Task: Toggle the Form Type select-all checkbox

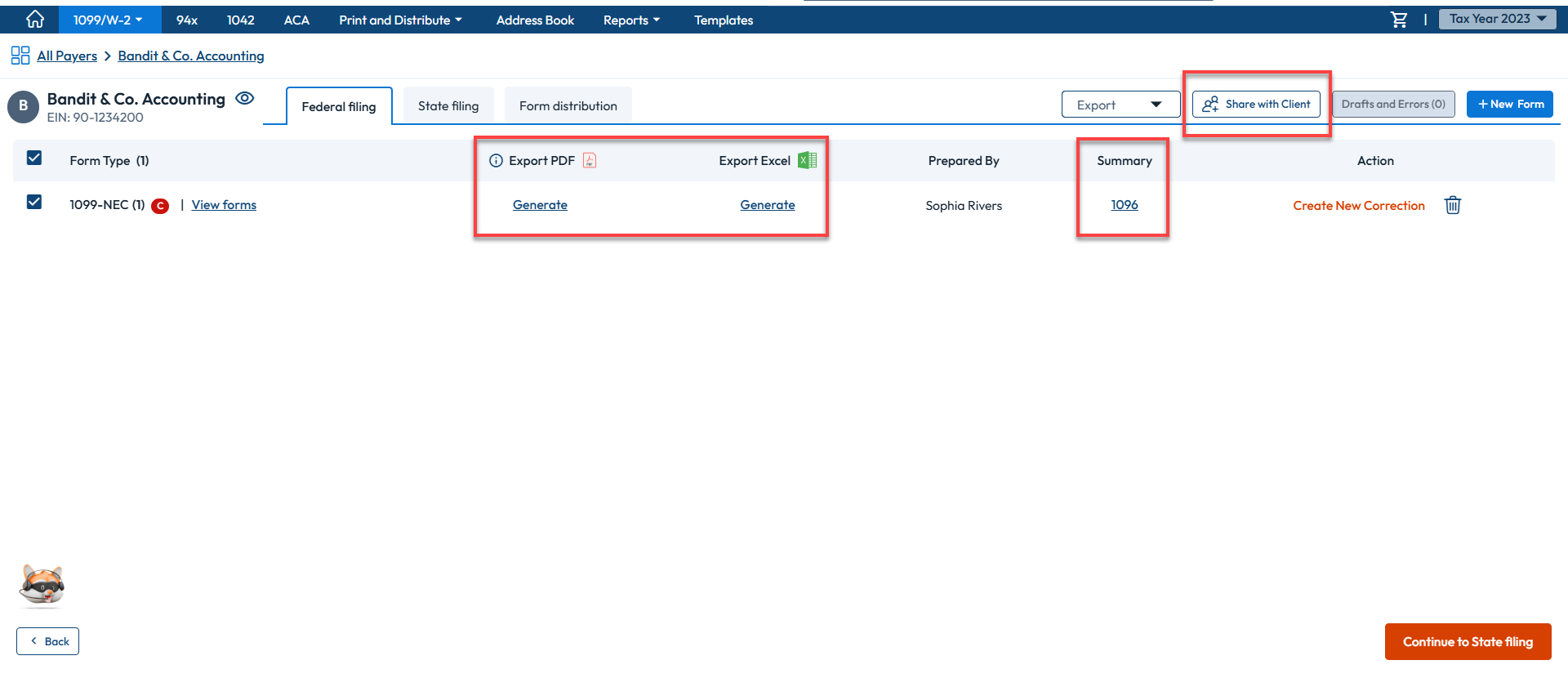Action: coord(34,158)
